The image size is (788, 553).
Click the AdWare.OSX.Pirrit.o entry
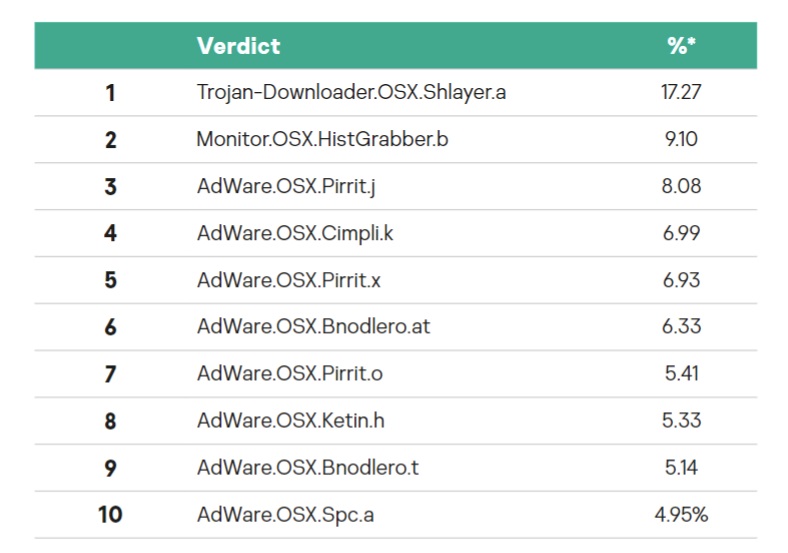[x=290, y=374]
